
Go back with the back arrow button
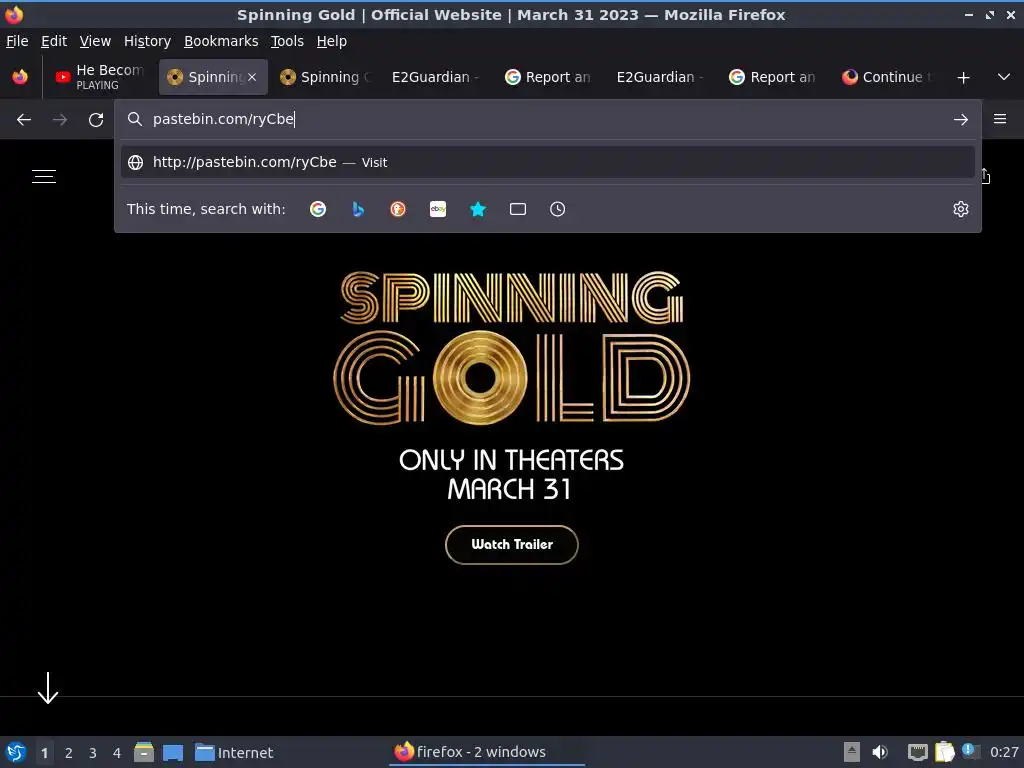point(24,120)
